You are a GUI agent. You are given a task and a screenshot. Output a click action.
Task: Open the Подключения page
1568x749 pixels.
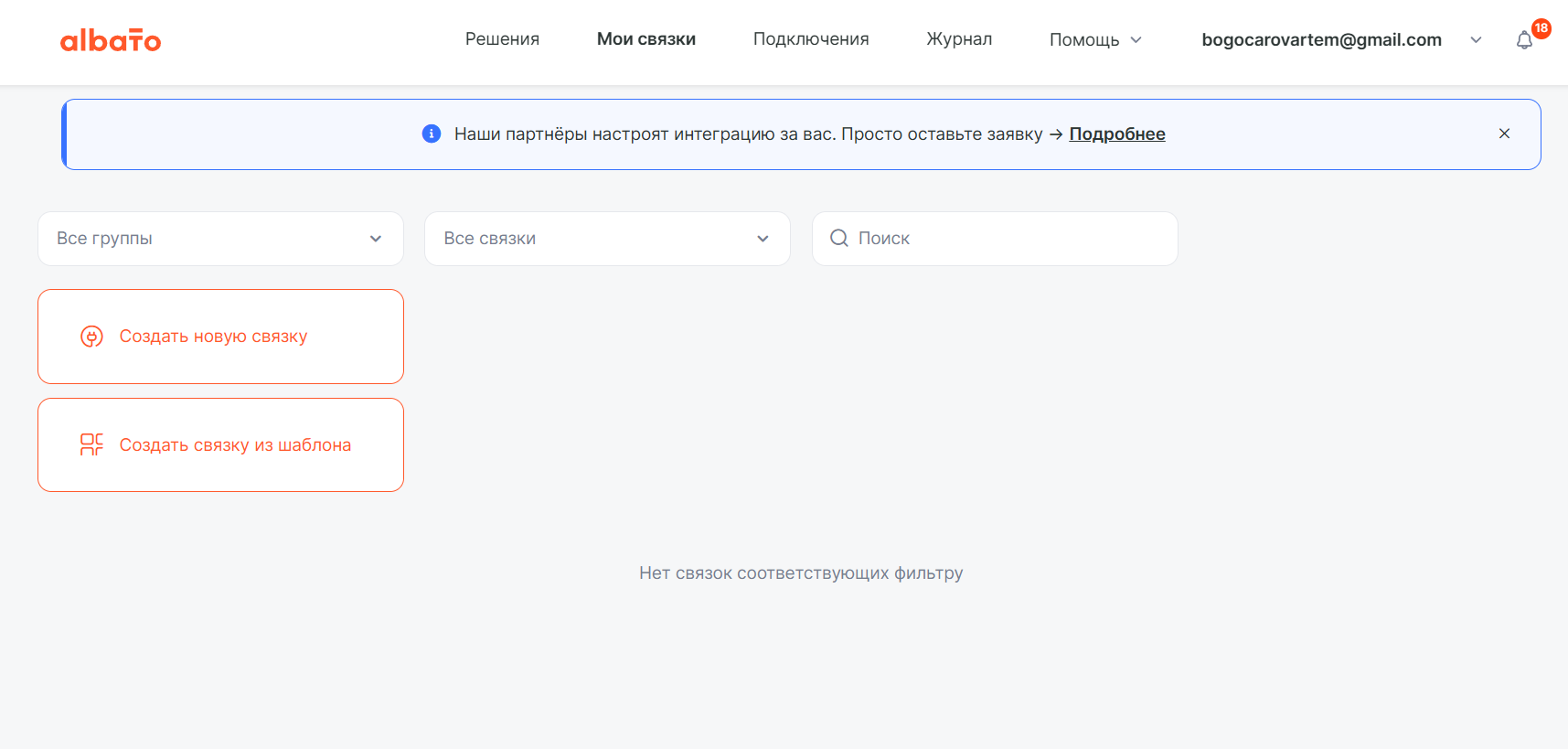tap(811, 38)
